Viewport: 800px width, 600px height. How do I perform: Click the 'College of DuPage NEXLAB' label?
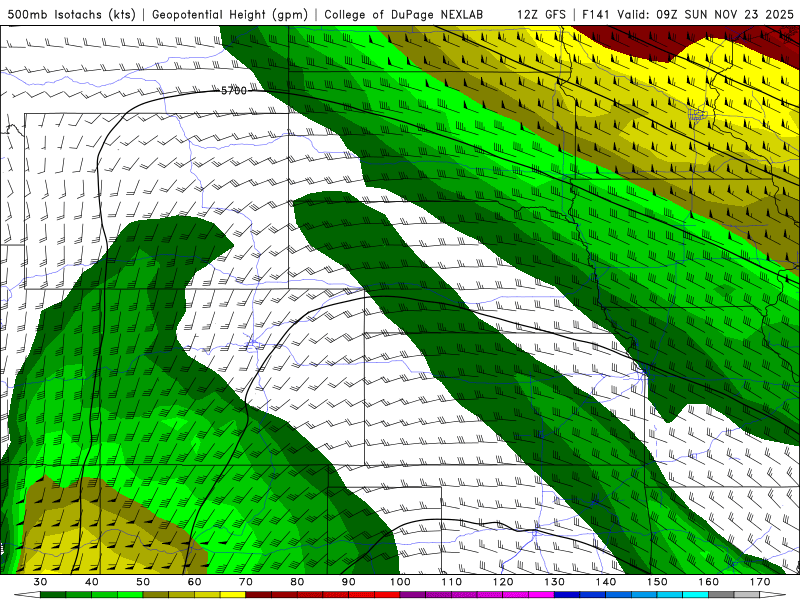coord(403,15)
